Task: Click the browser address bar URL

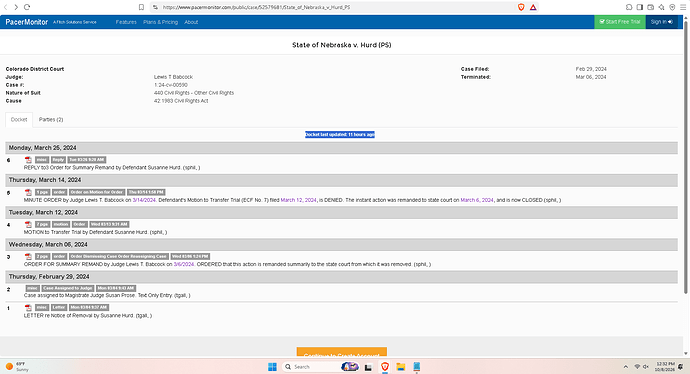Action: tap(256, 7)
